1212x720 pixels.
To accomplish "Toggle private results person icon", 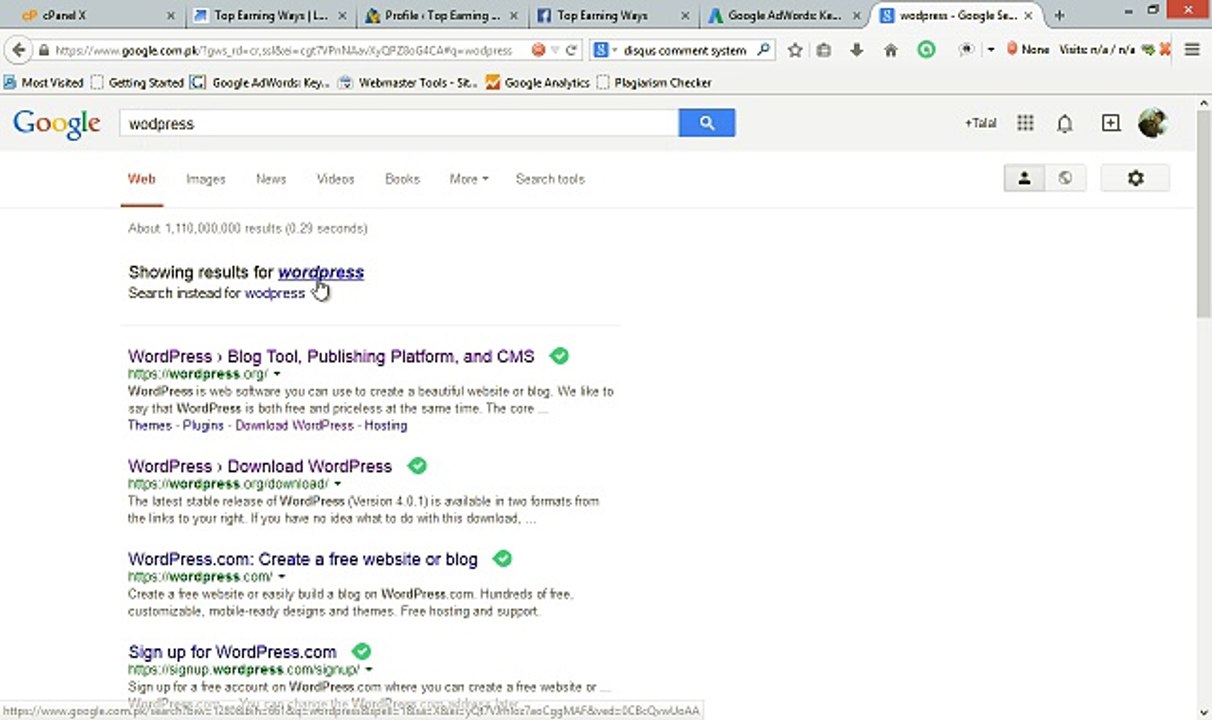I will [x=1024, y=178].
